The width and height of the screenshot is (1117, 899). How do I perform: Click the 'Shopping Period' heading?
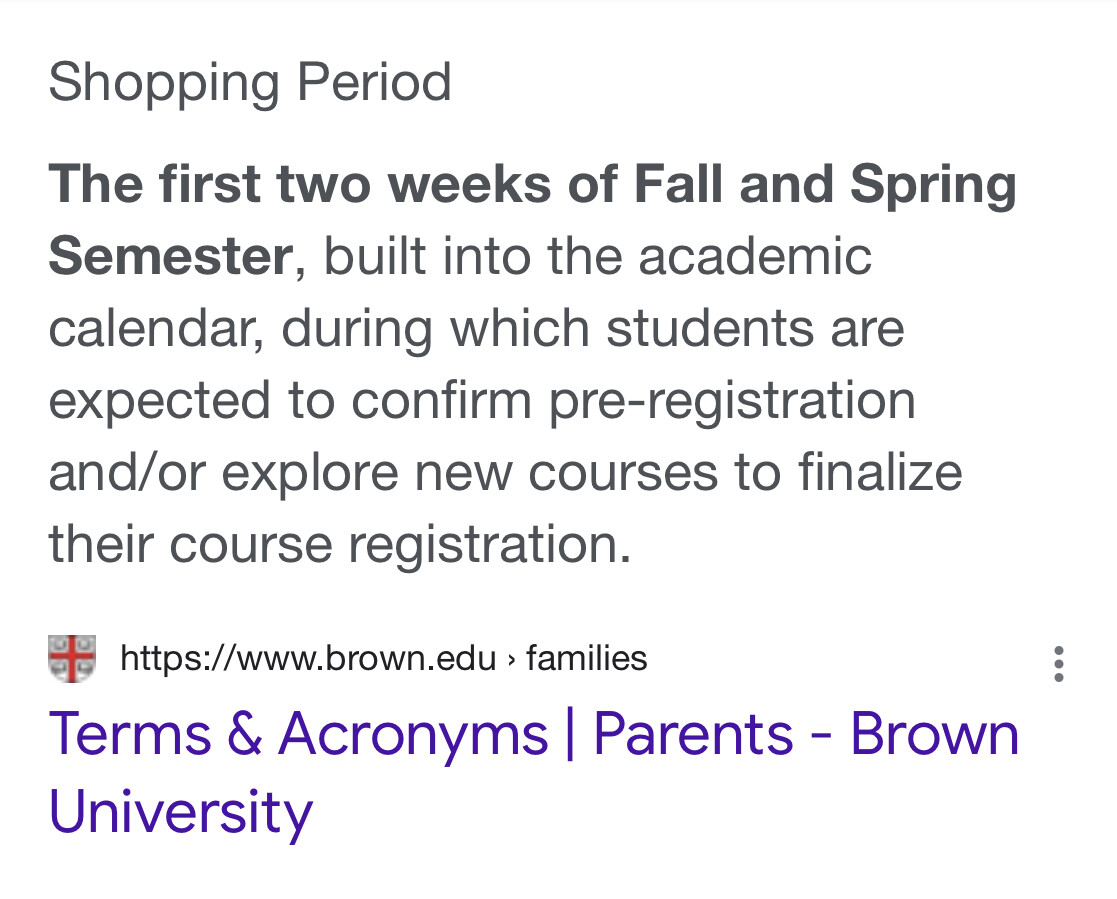[249, 83]
